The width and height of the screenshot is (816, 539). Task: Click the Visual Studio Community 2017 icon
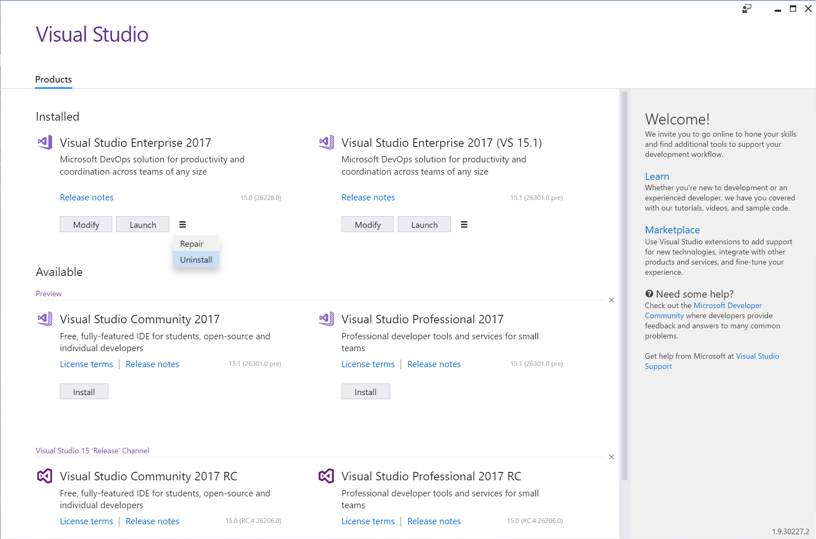pyautogui.click(x=45, y=320)
